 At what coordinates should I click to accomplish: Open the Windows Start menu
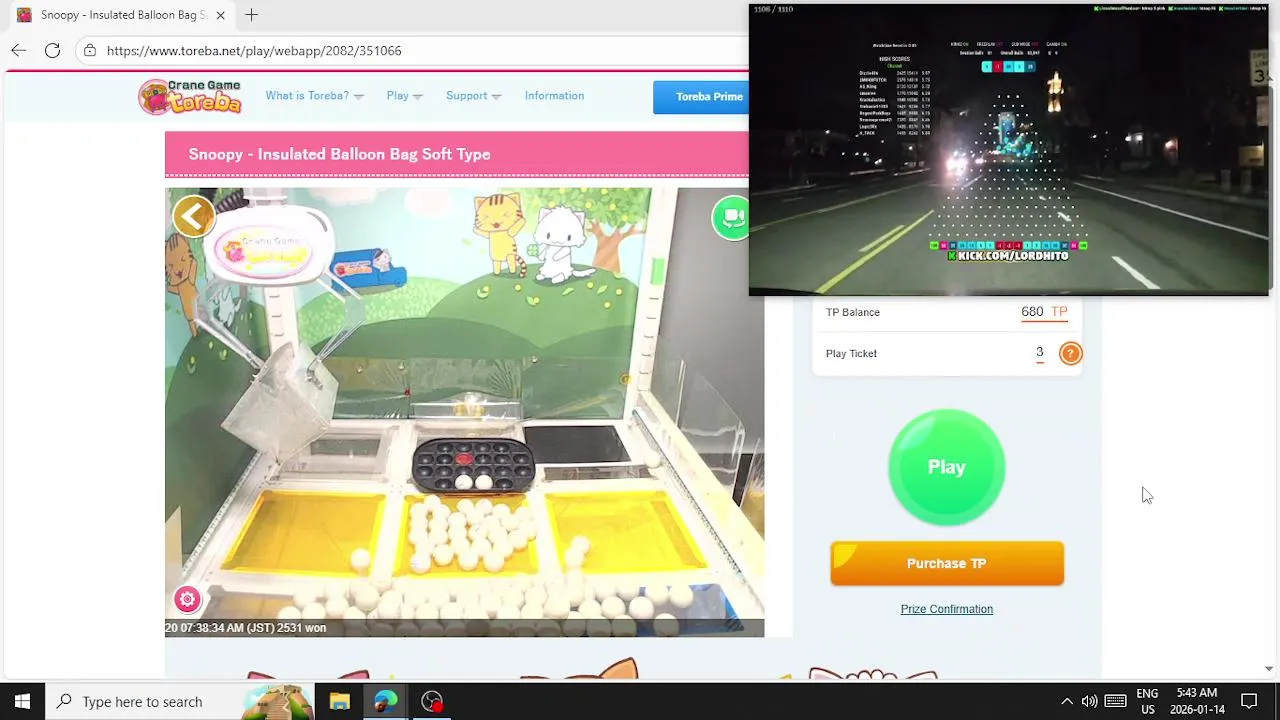tap(22, 701)
